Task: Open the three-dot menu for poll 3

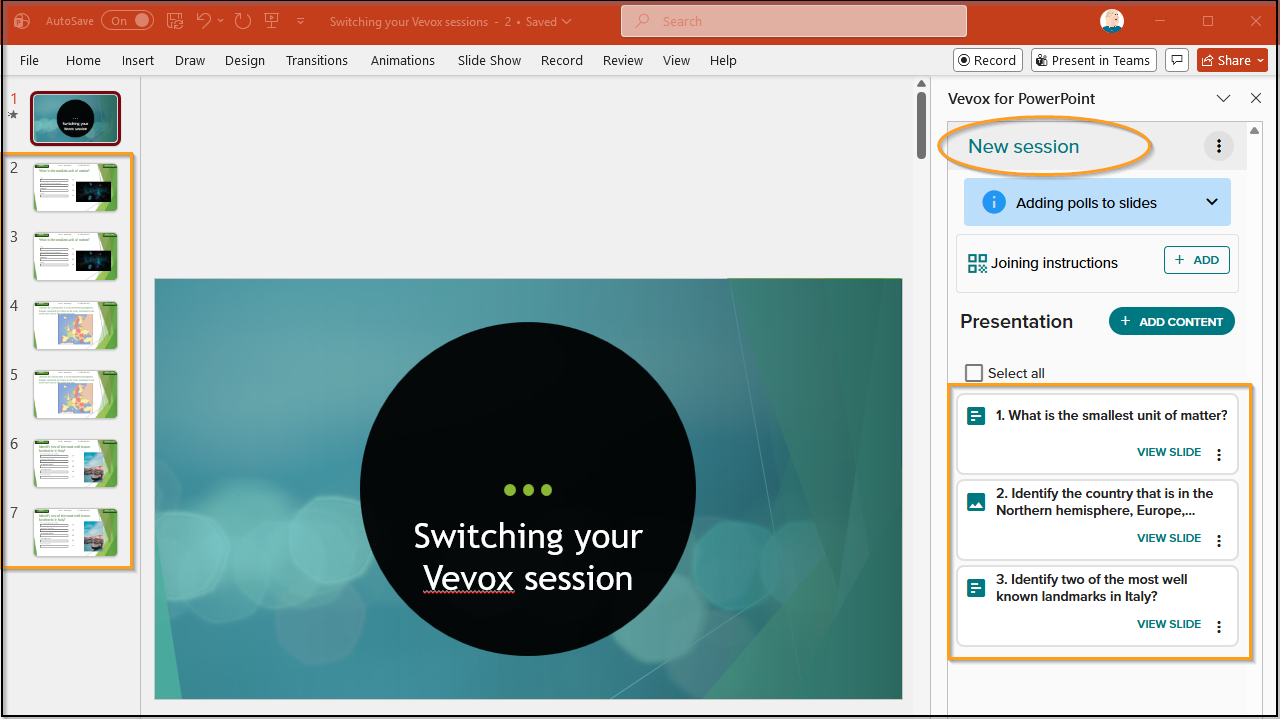Action: [x=1218, y=627]
